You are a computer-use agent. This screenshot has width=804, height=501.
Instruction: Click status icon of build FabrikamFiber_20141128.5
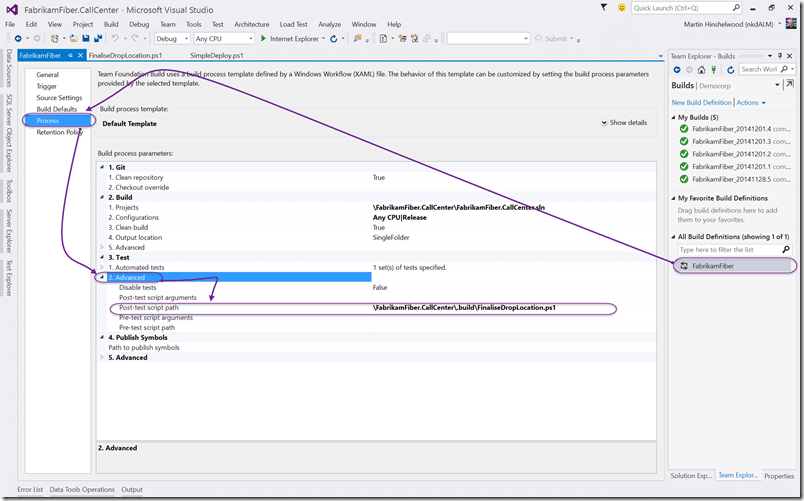pyautogui.click(x=684, y=179)
